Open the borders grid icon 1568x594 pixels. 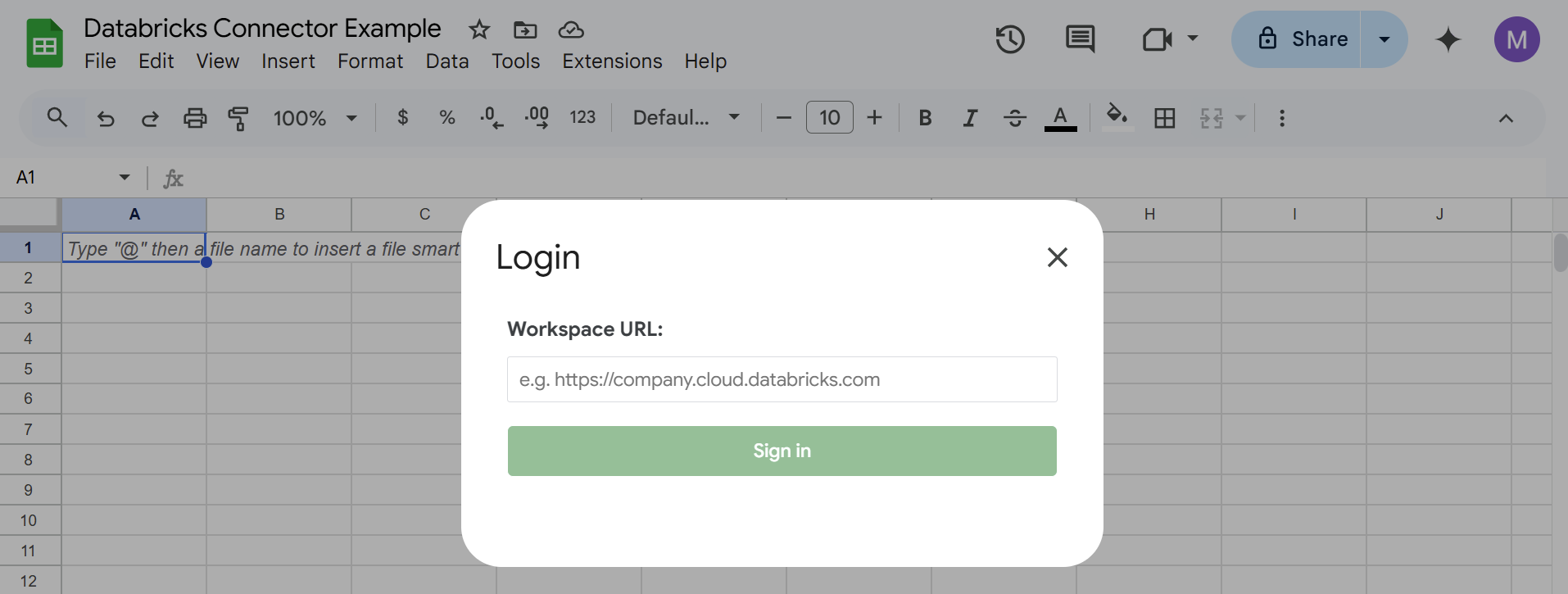click(1164, 118)
